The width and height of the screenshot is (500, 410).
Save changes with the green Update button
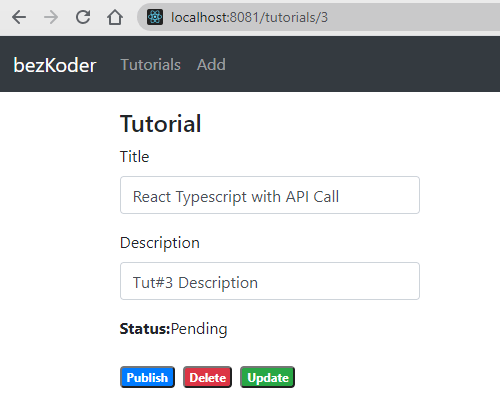coord(267,377)
